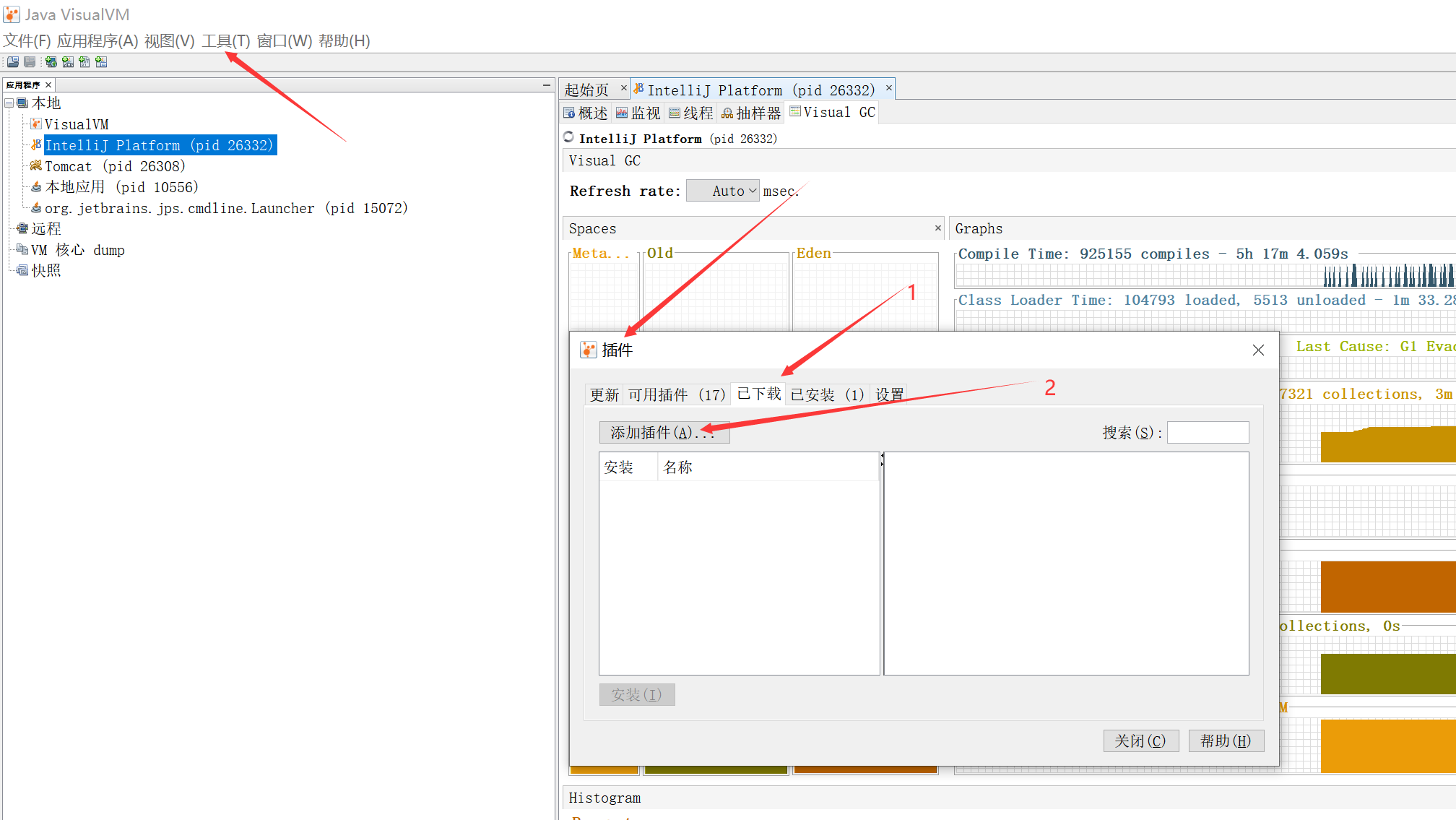1456x820 pixels.
Task: Switch to the 概述 subtab
Action: tap(586, 113)
